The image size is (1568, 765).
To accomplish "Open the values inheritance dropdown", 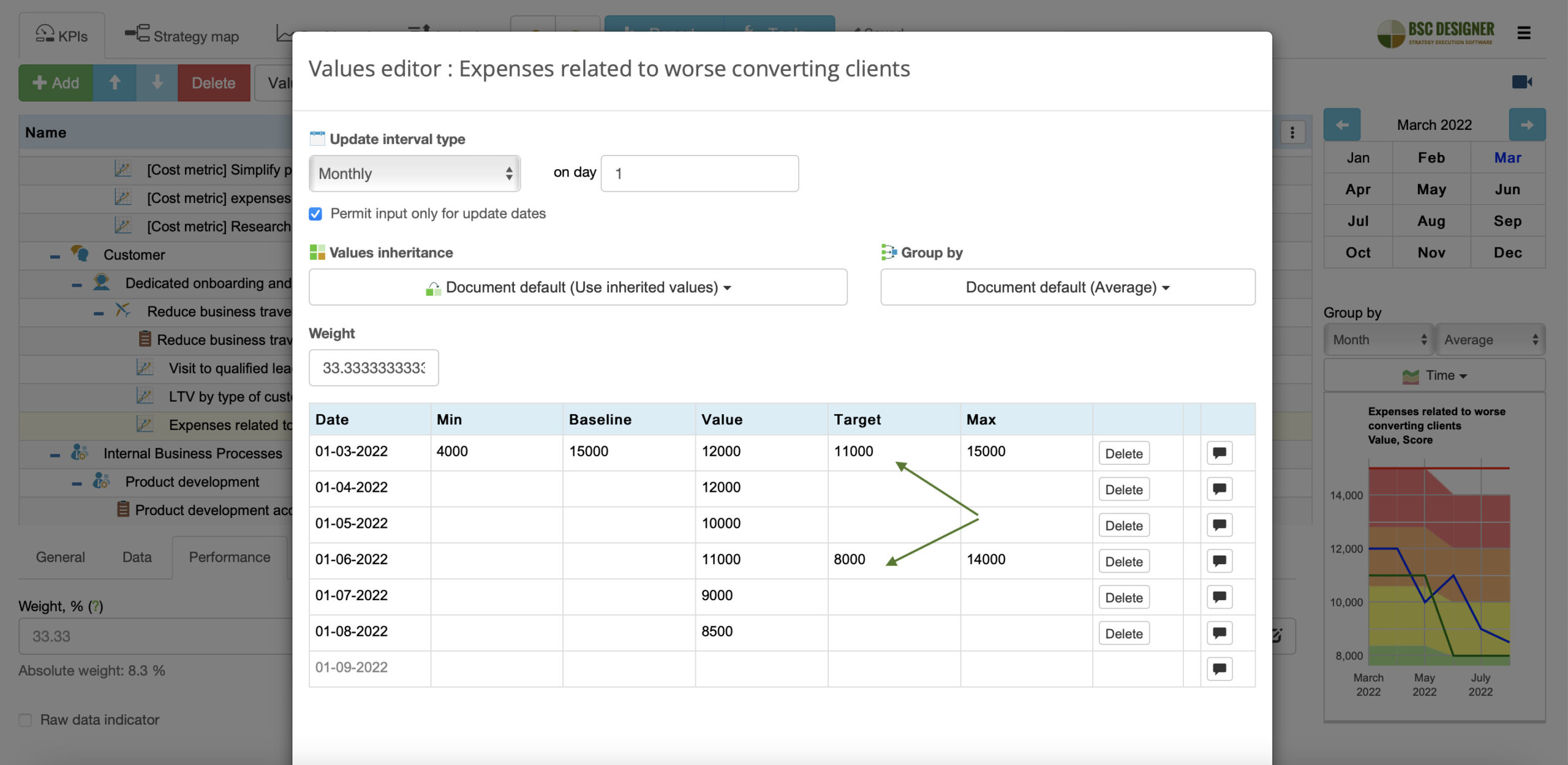I will click(x=578, y=287).
